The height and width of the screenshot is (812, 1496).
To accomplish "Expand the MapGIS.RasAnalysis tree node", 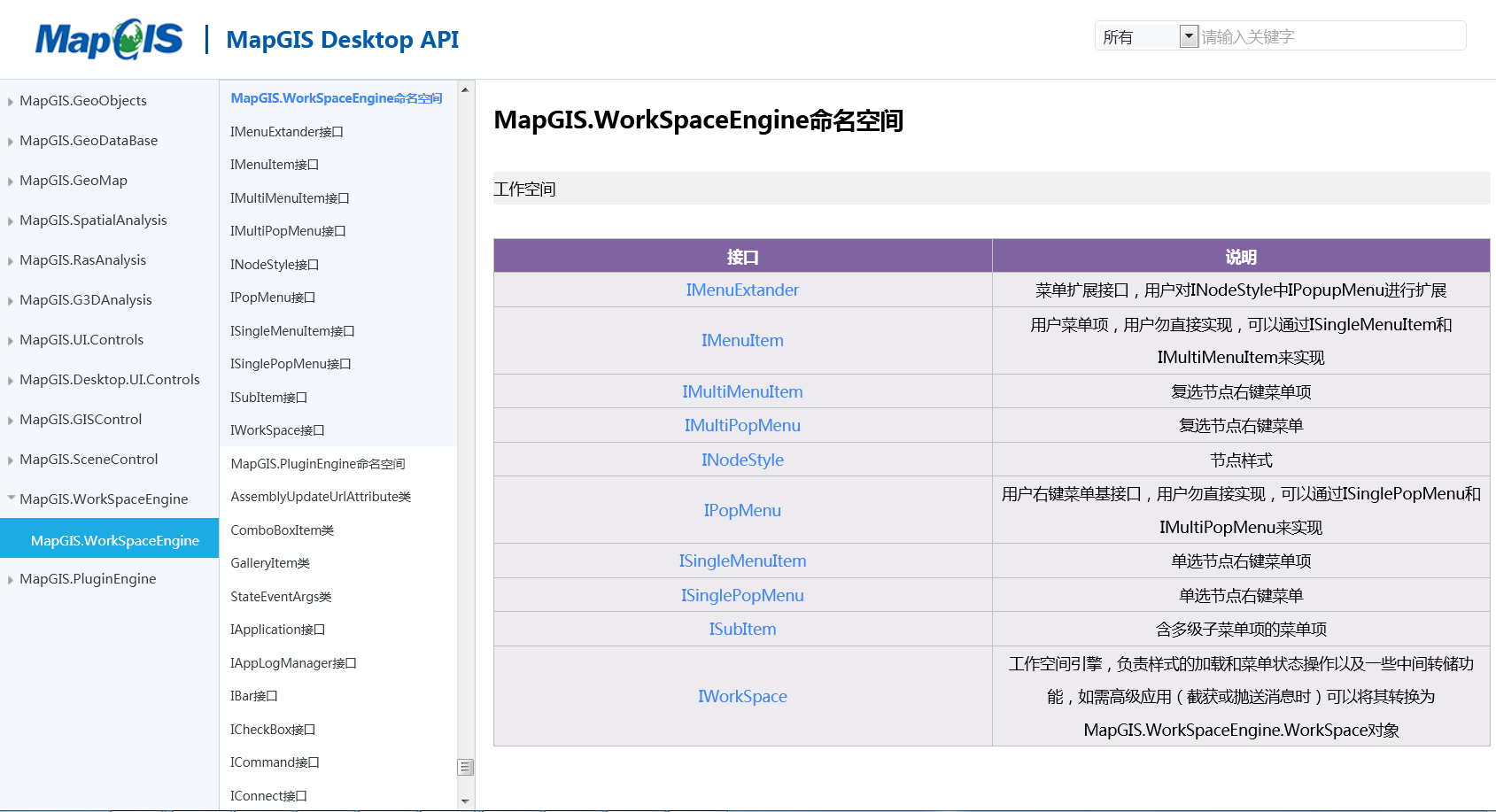I will (11, 260).
